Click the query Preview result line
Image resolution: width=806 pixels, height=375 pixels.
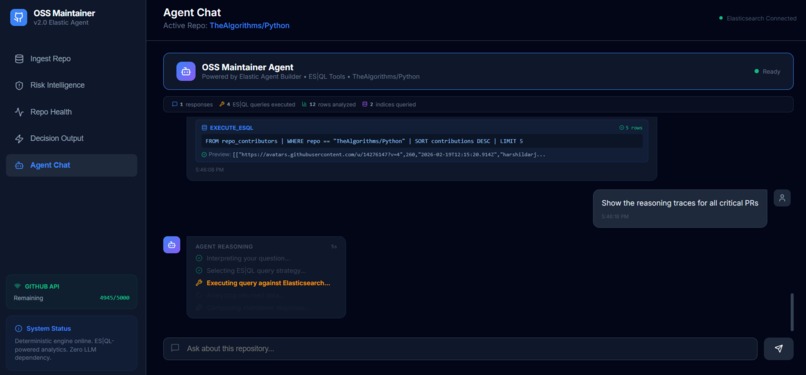(x=374, y=154)
